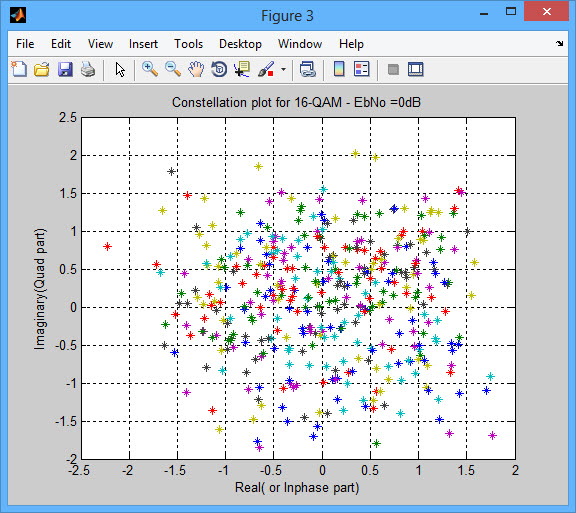Screen dimensions: 576x513
Task: Save the figure using the floppy disk icon
Action: 65,69
